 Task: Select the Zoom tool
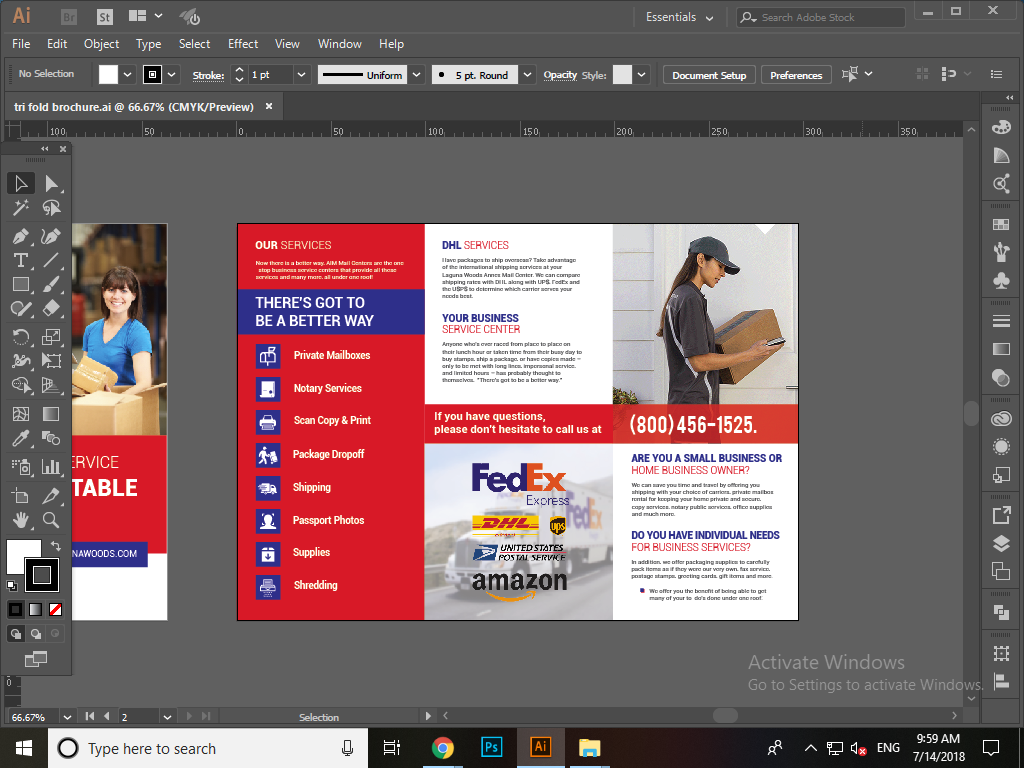(52, 520)
